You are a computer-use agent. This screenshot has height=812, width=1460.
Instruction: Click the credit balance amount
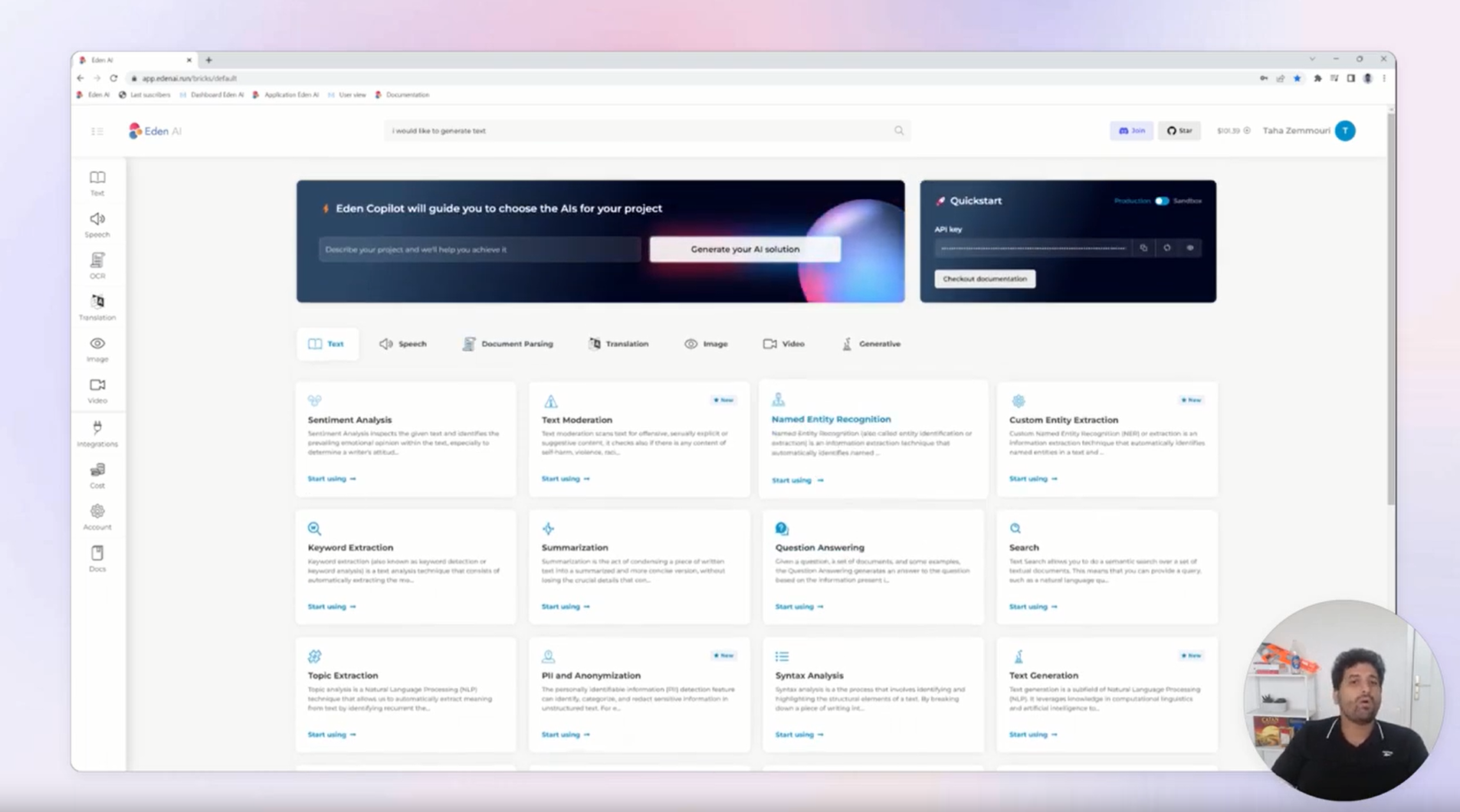pos(1228,131)
